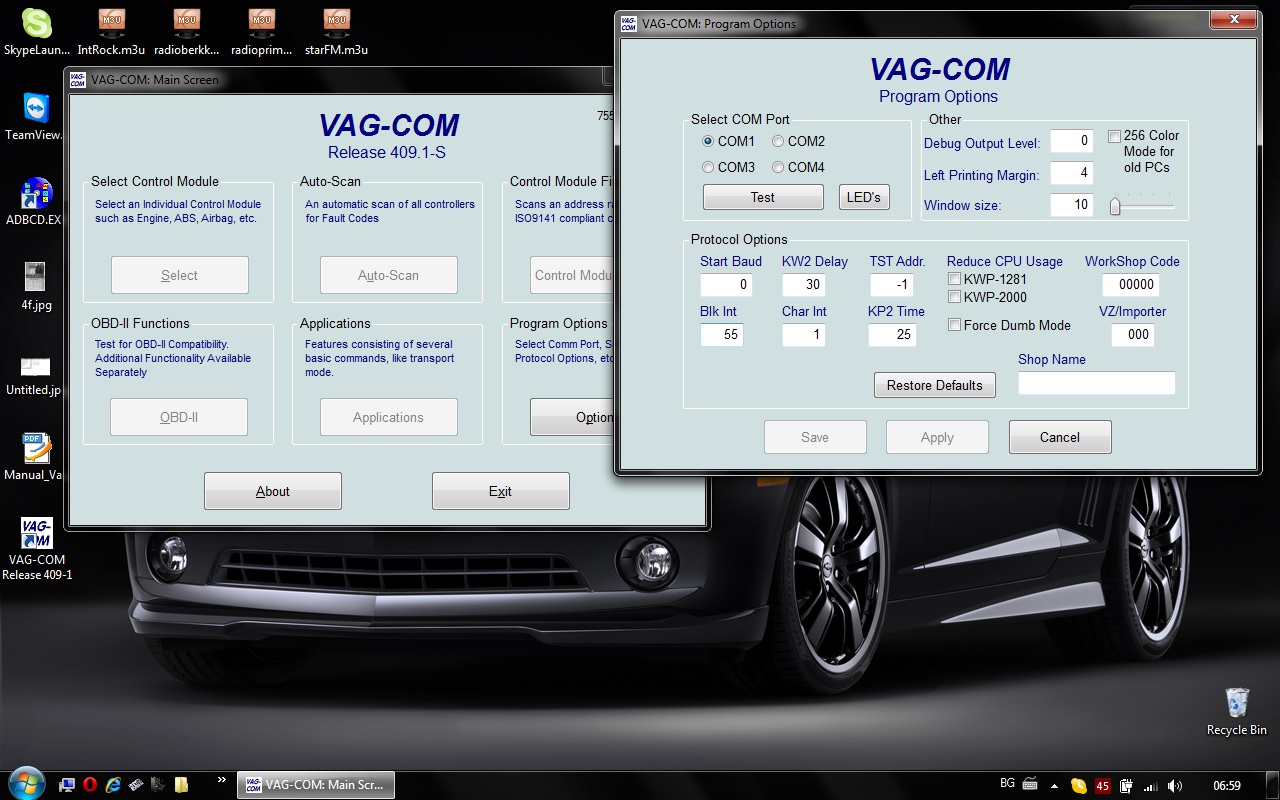Click the 06:59 taskbar clock
Viewport: 1280px width, 800px height.
(1226, 786)
